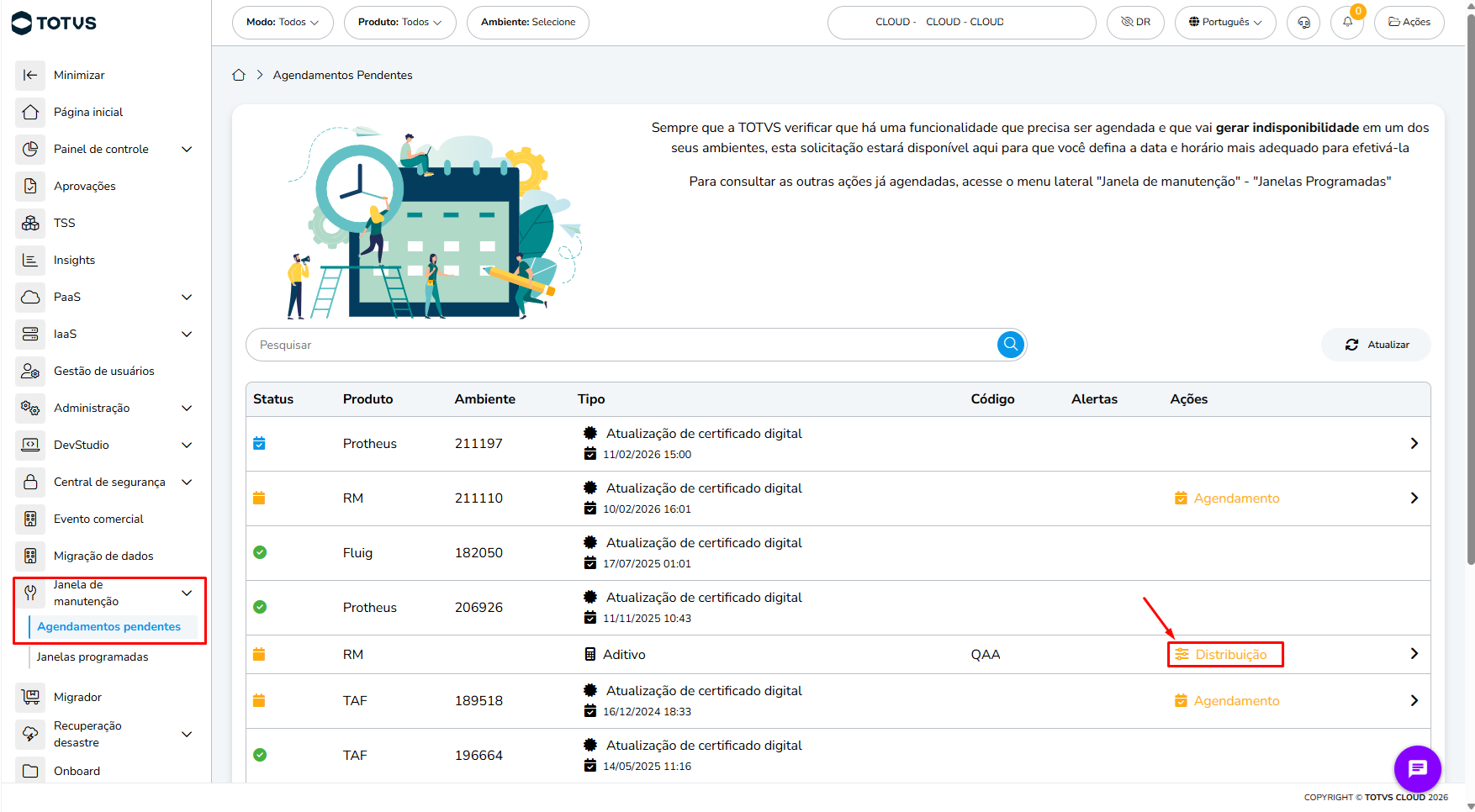Open Gestão de usuários icon
The image size is (1475, 812).
coord(30,371)
